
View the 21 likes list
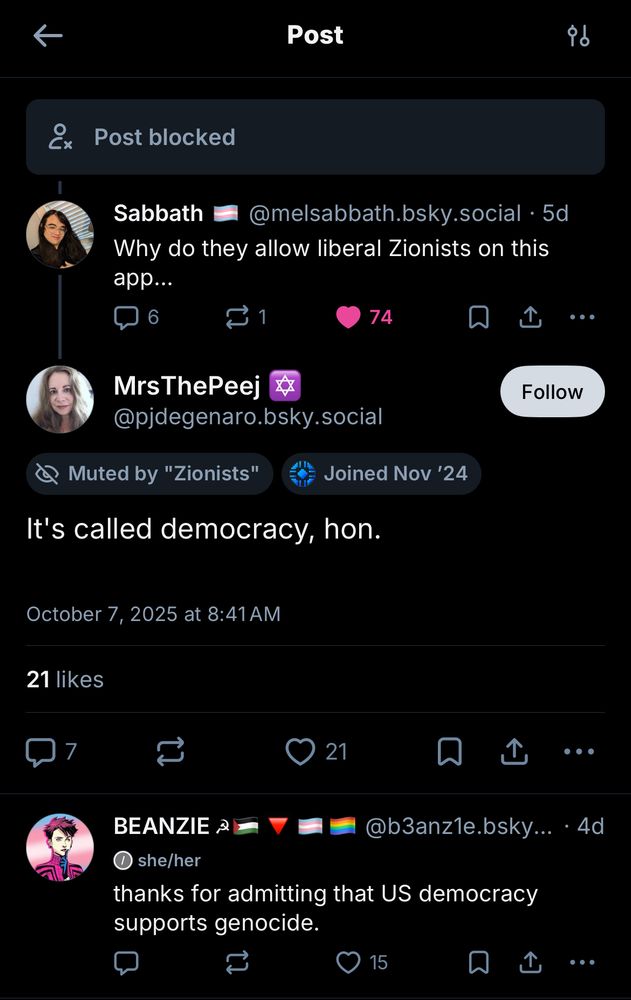pos(65,679)
